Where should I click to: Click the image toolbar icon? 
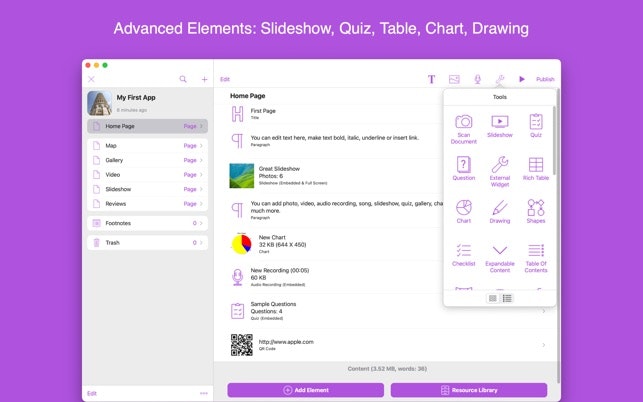coord(454,79)
